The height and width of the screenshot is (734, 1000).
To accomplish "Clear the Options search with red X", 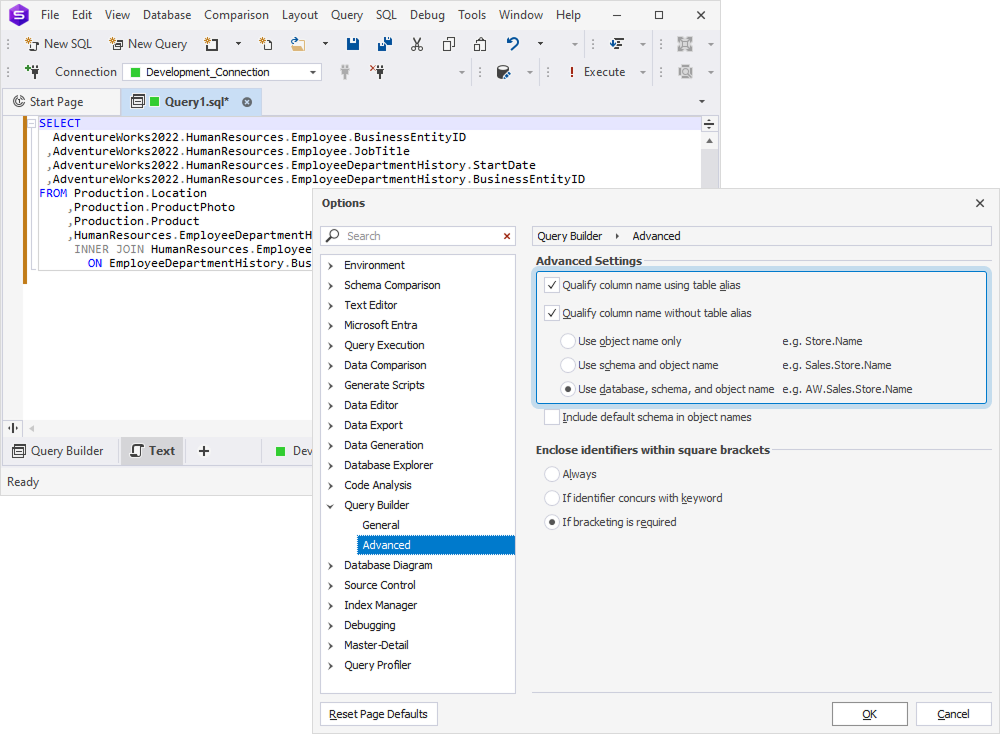I will (507, 236).
